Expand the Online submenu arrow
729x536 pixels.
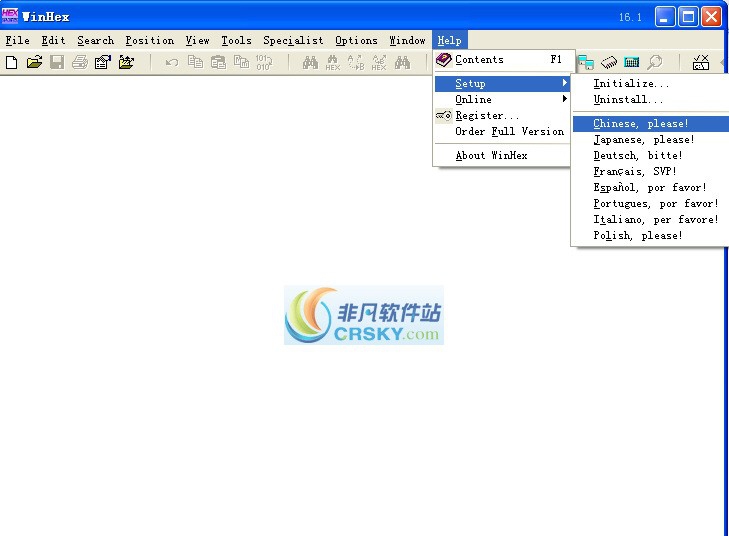pyautogui.click(x=564, y=99)
